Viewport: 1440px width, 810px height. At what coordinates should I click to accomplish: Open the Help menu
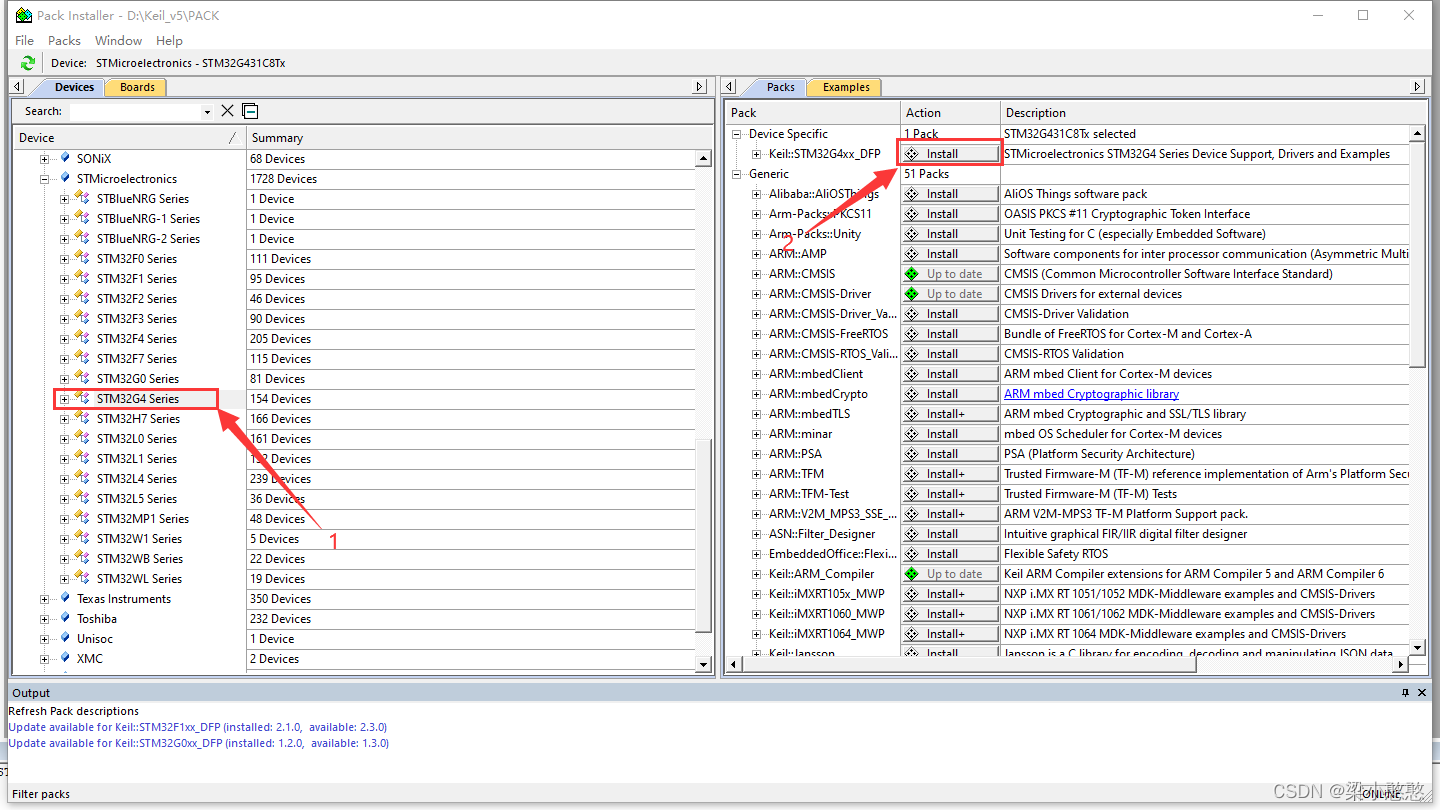click(x=169, y=40)
